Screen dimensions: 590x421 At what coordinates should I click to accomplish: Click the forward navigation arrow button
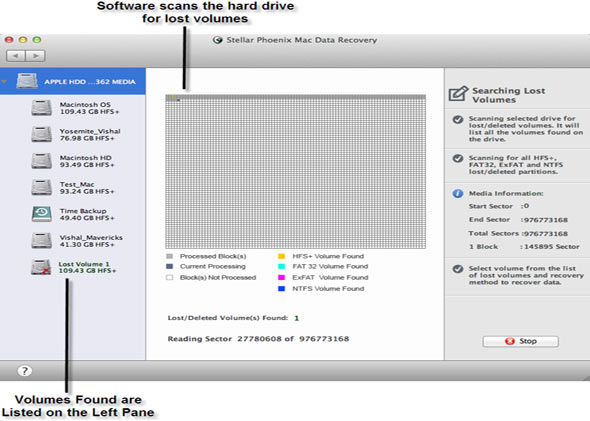[x=35, y=56]
